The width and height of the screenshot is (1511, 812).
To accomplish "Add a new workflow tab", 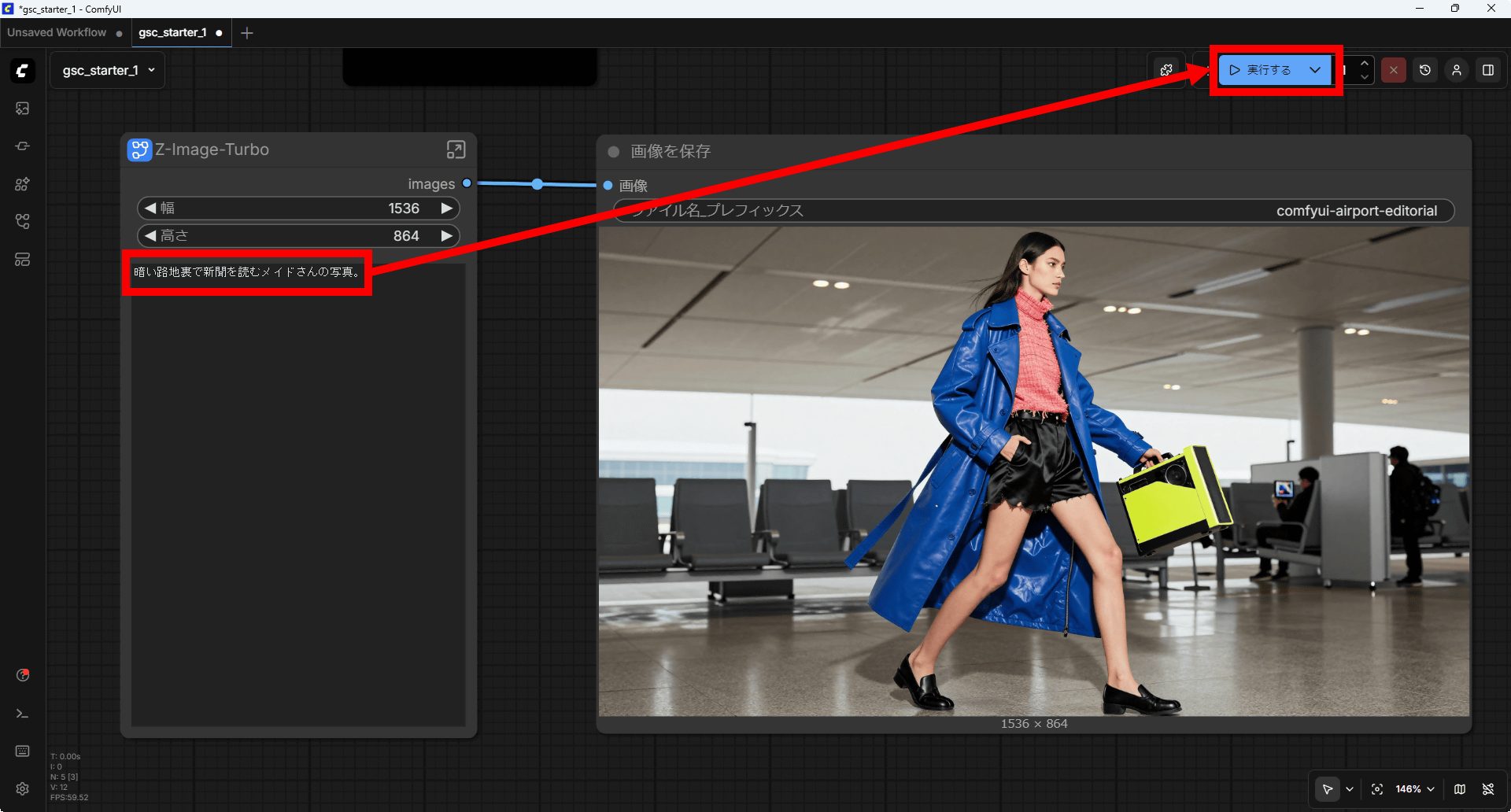I will click(247, 33).
